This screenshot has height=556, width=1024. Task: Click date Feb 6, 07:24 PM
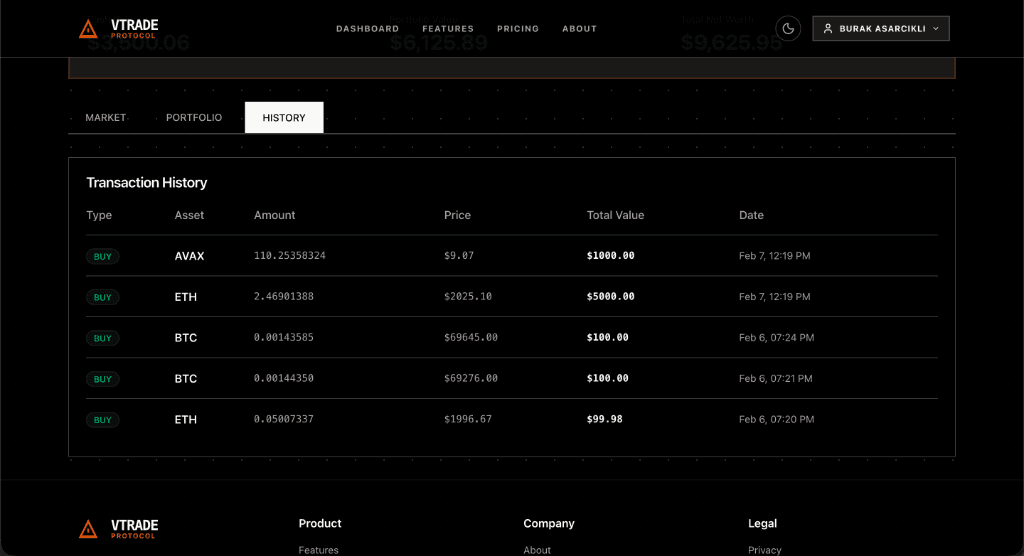(776, 338)
